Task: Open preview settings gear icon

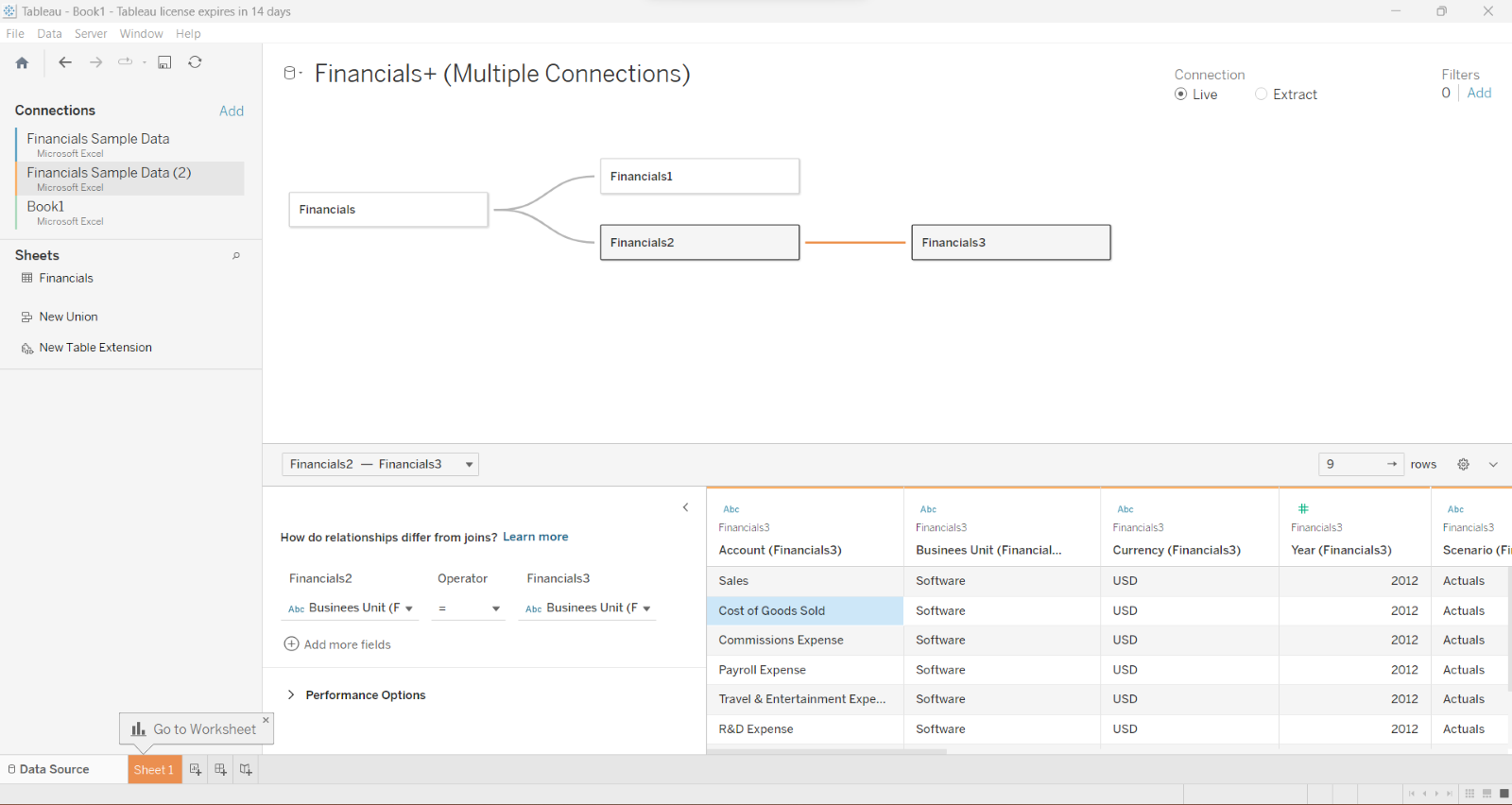Action: click(1463, 464)
